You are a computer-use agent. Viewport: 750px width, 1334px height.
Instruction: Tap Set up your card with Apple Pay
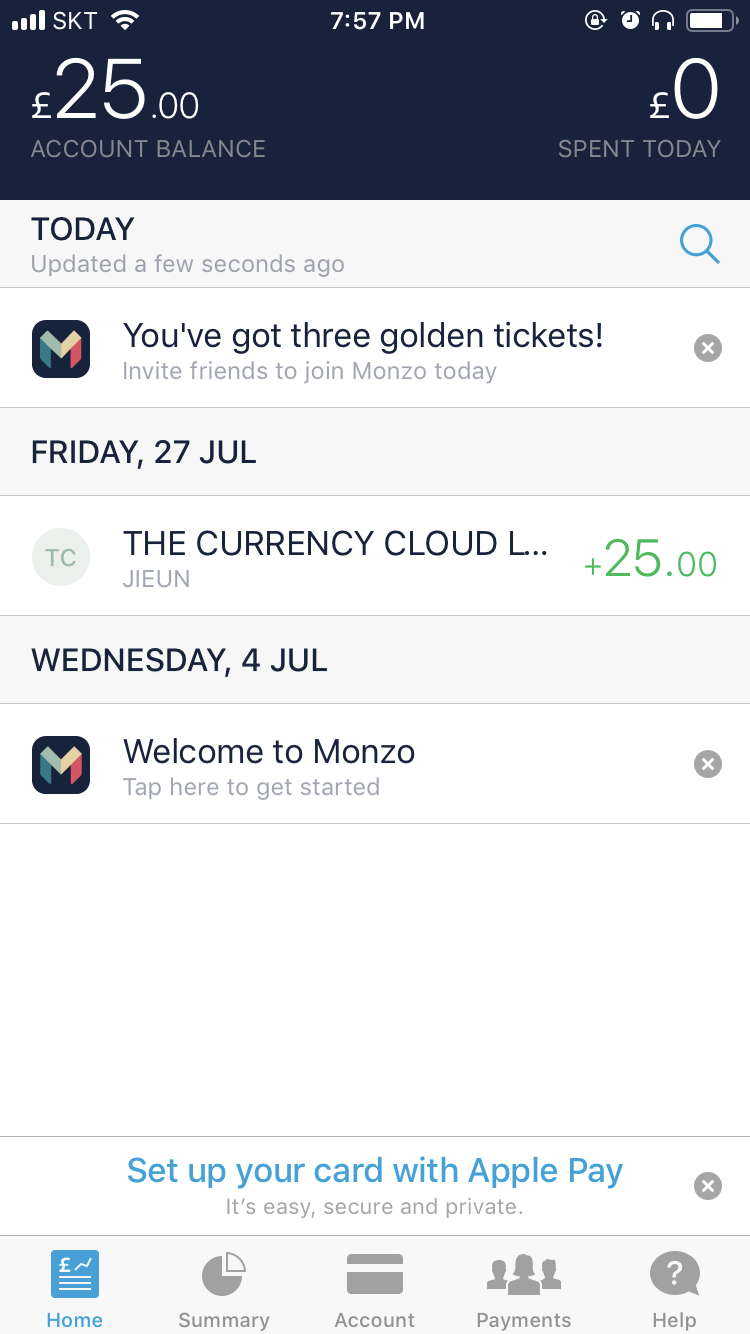[x=375, y=1171]
